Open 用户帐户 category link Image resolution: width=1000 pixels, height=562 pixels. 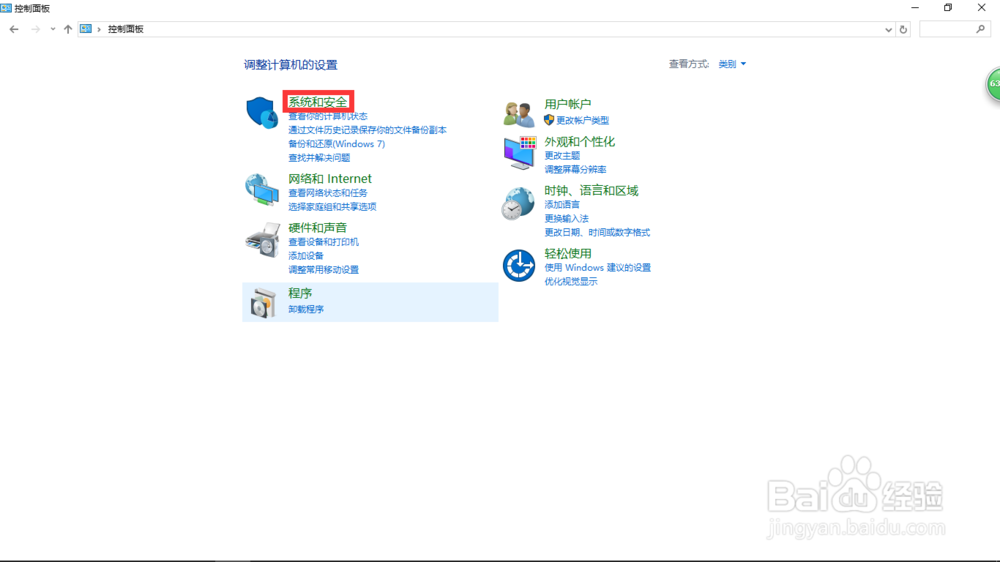(x=568, y=104)
